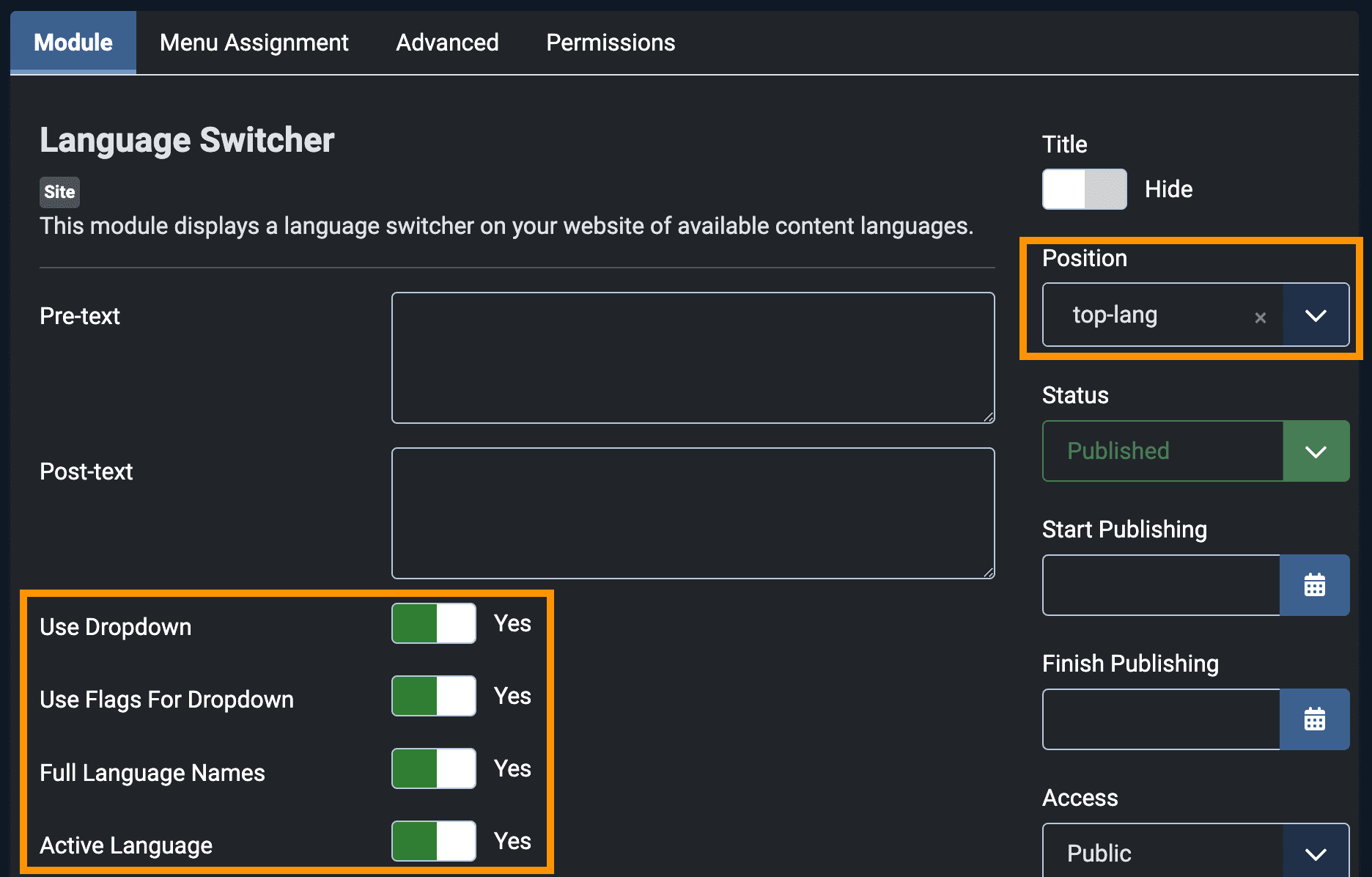
Task: Expand the Position dropdown arrow
Action: coord(1316,315)
